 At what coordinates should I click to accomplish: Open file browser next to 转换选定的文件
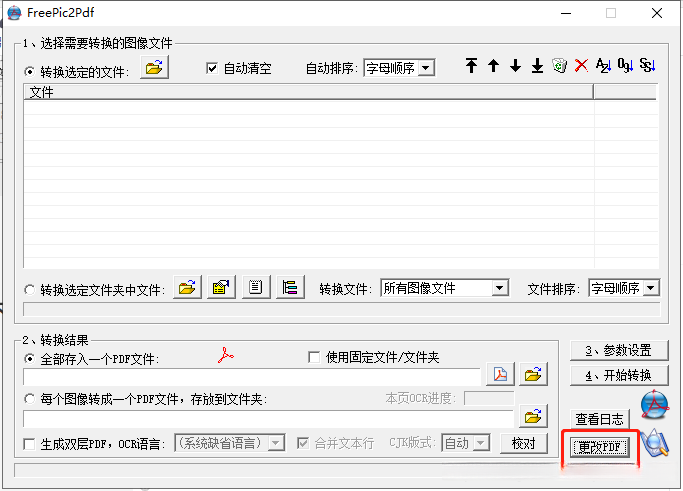click(154, 68)
